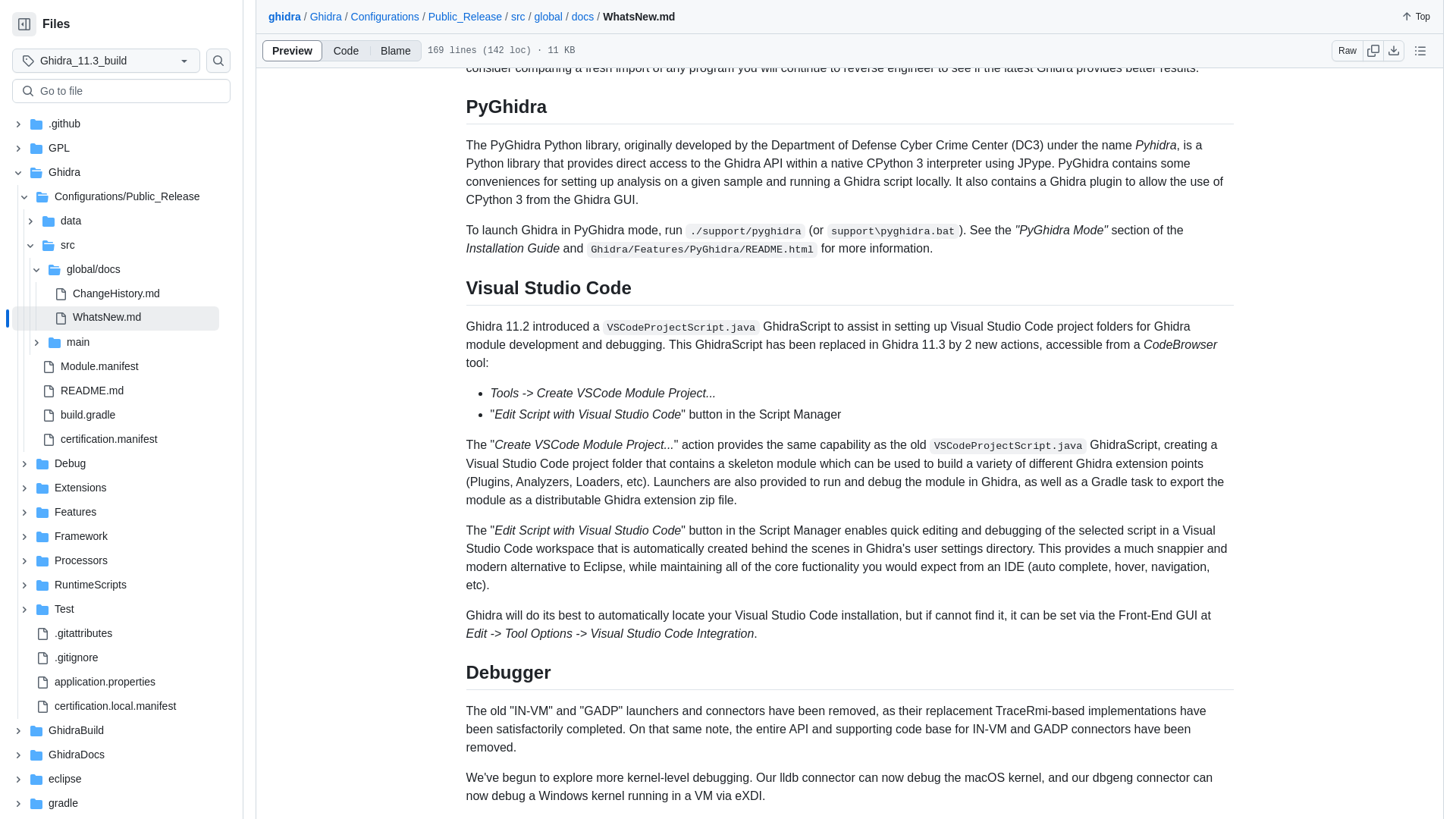Click the Blame view button
Viewport: 1456px width, 819px height.
coord(395,50)
